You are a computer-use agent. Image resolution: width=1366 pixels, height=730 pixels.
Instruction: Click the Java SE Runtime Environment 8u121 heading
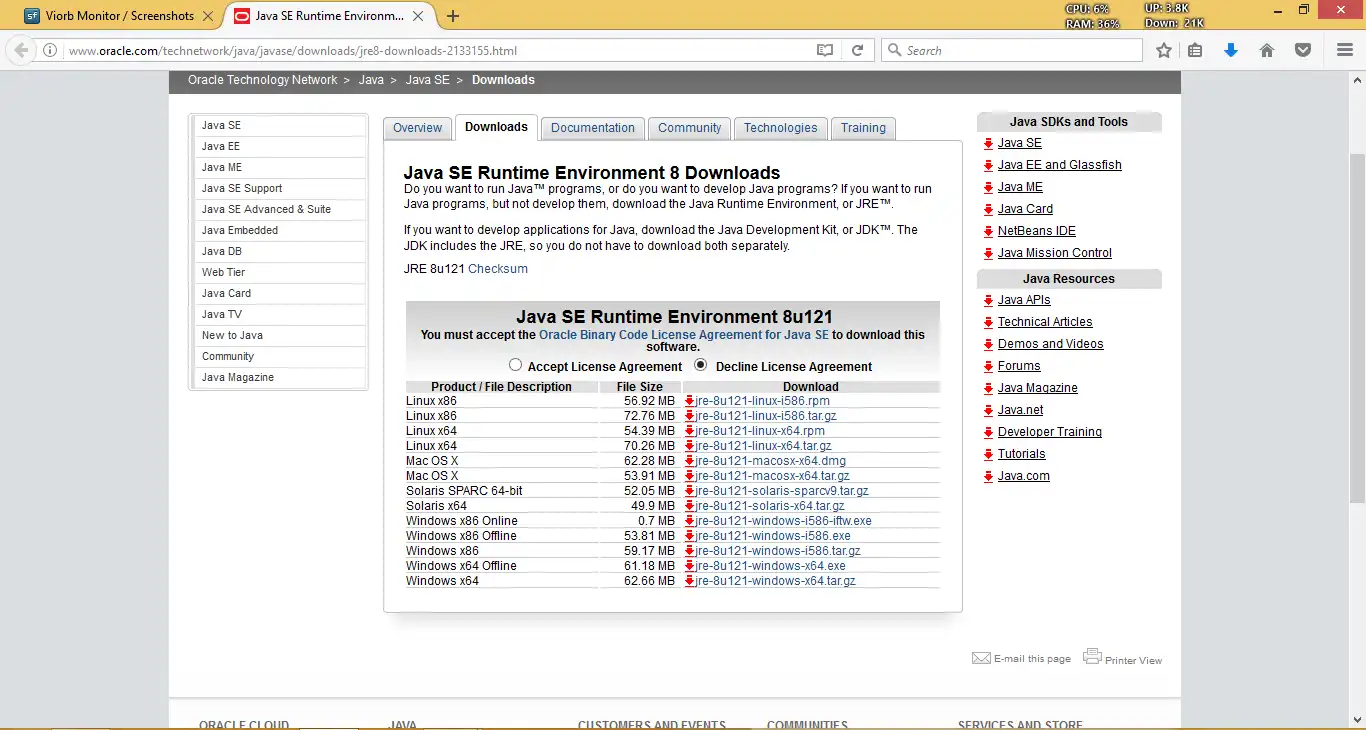click(674, 317)
